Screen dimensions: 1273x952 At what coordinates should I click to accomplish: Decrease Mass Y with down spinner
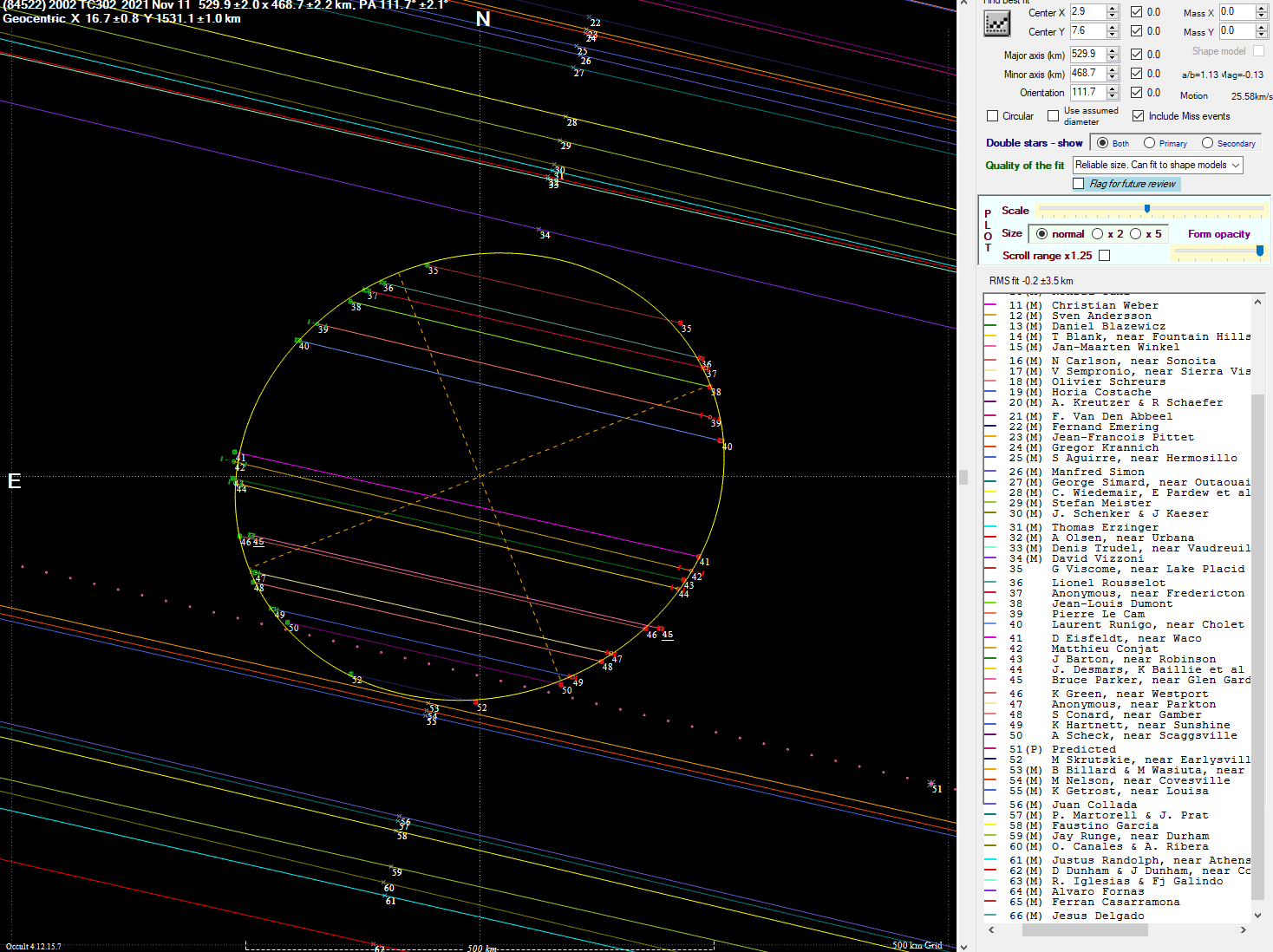tap(1263, 35)
